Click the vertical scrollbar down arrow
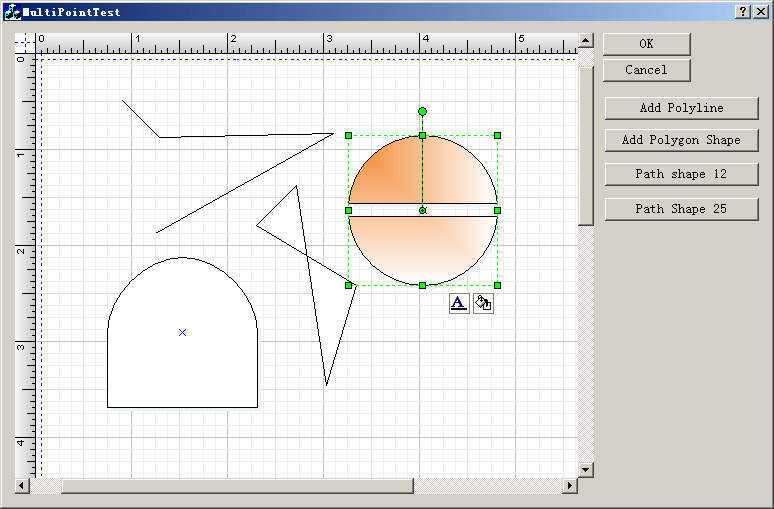This screenshot has width=774, height=509. point(586,469)
